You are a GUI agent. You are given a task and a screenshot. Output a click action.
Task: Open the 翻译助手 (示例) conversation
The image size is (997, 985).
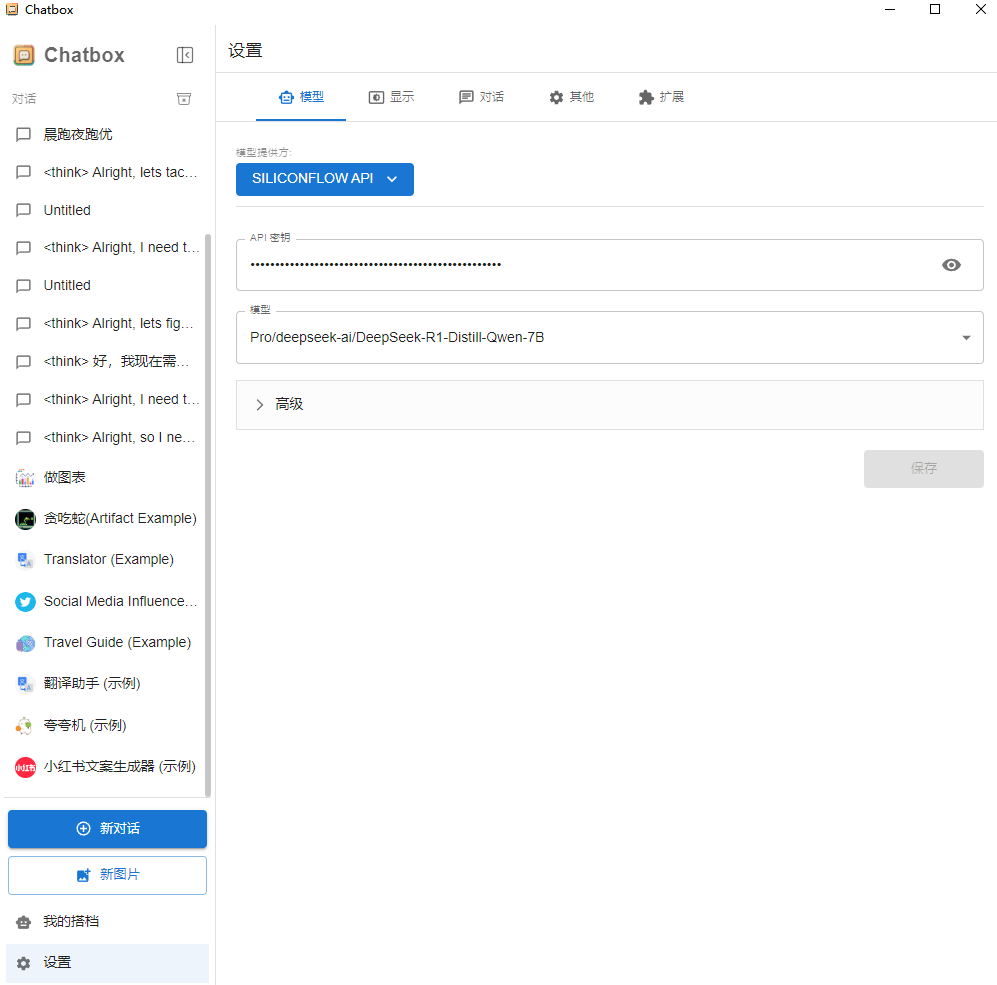[105, 684]
